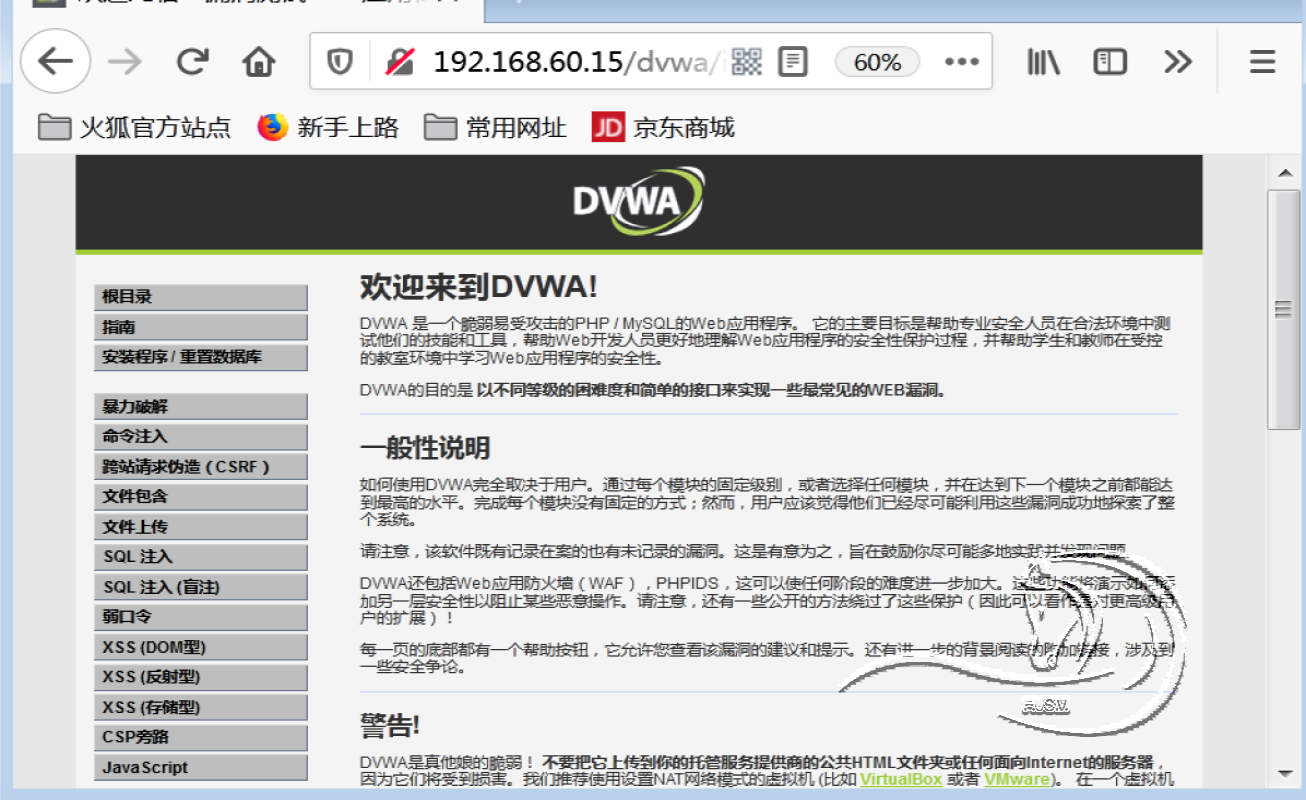
Task: Click the page actions ellipsis icon
Action: tap(961, 61)
